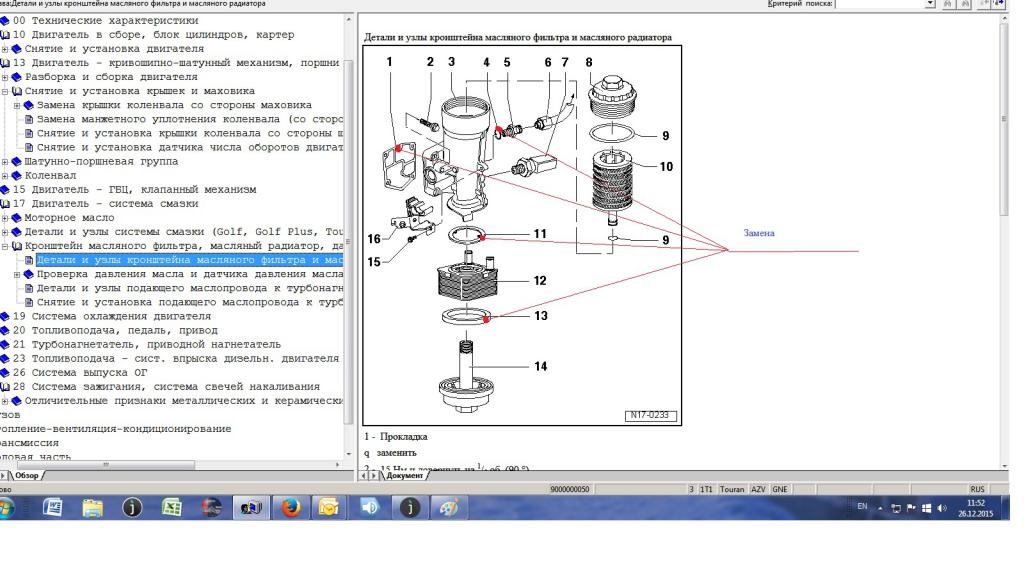Viewport: 1024px width, 576px height.
Task: Click book icon beside 'Моторное масло'
Action: point(17,218)
